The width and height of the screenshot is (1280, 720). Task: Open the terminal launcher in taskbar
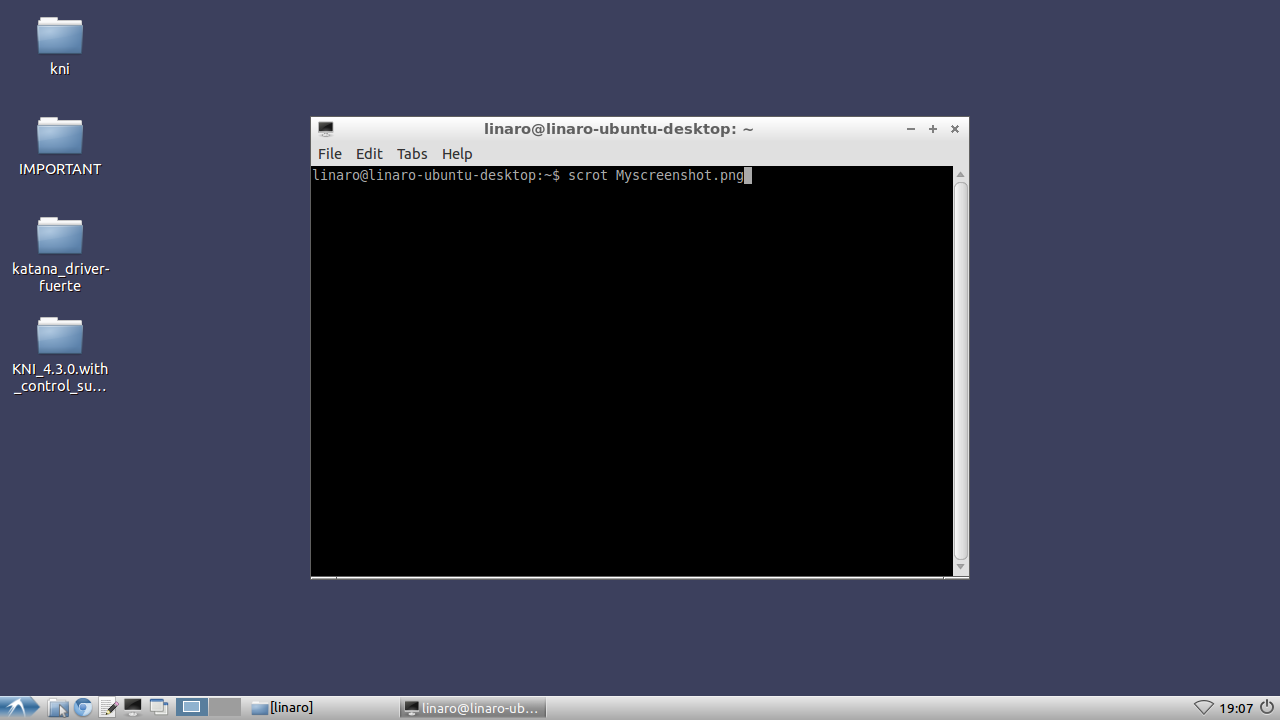(x=132, y=708)
